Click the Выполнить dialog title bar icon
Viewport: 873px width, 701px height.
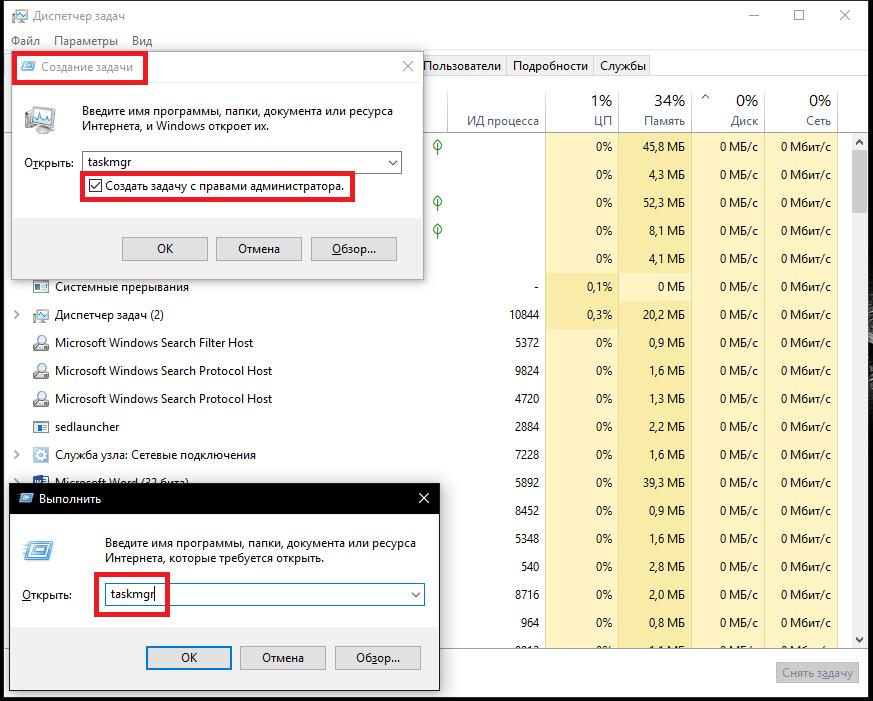(x=26, y=498)
